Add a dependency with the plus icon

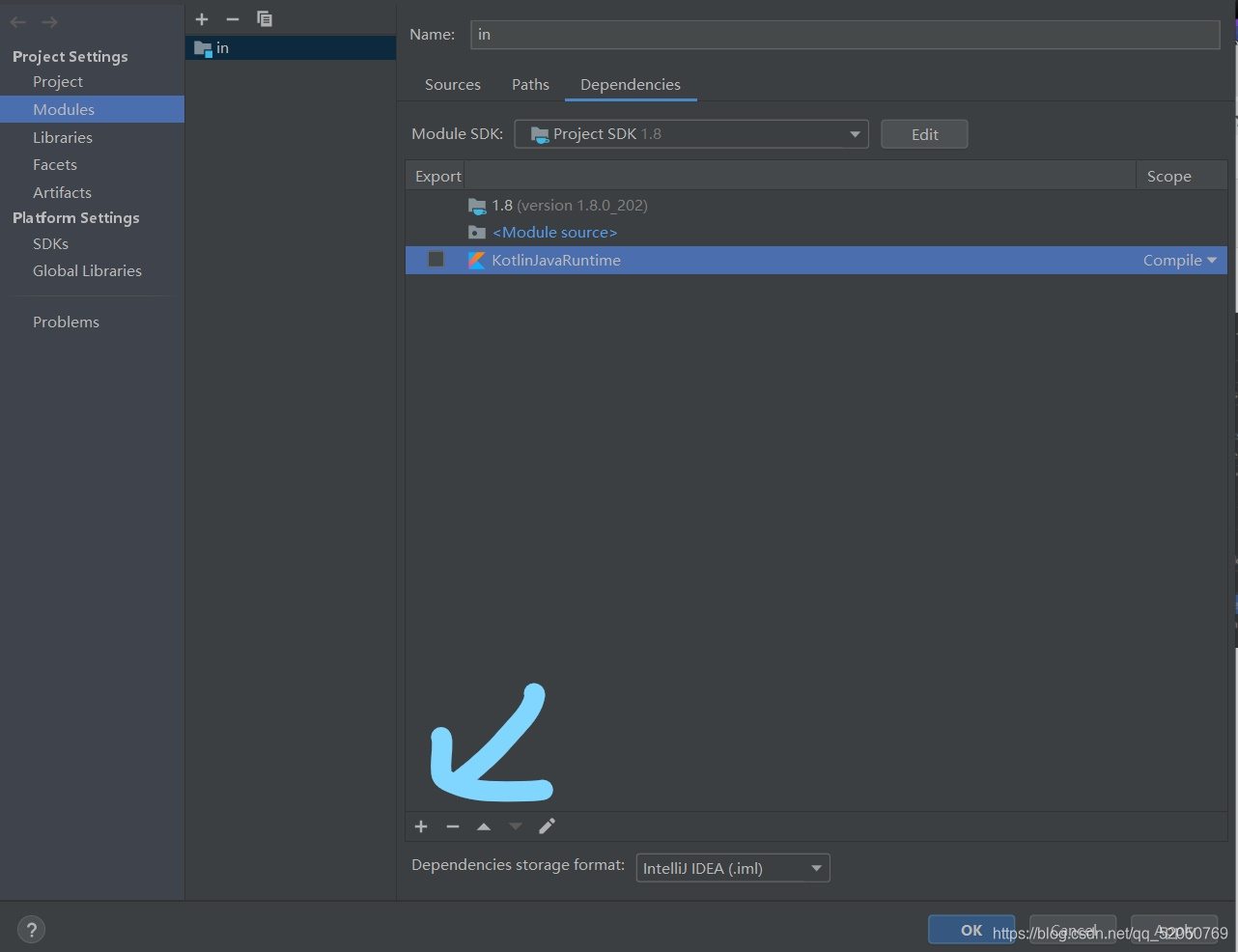pyautogui.click(x=421, y=826)
